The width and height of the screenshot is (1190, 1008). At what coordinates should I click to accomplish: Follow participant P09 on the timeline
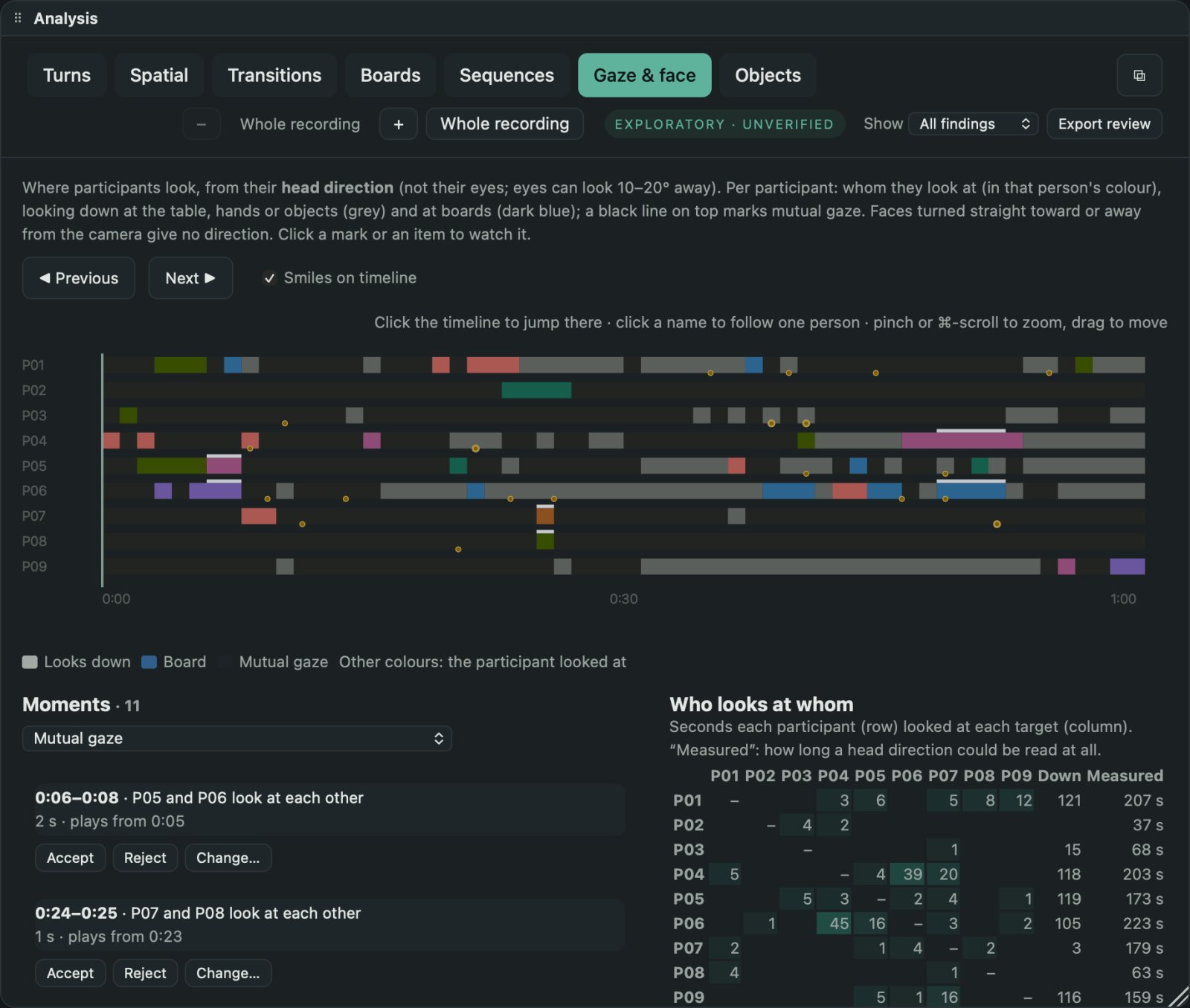point(34,567)
